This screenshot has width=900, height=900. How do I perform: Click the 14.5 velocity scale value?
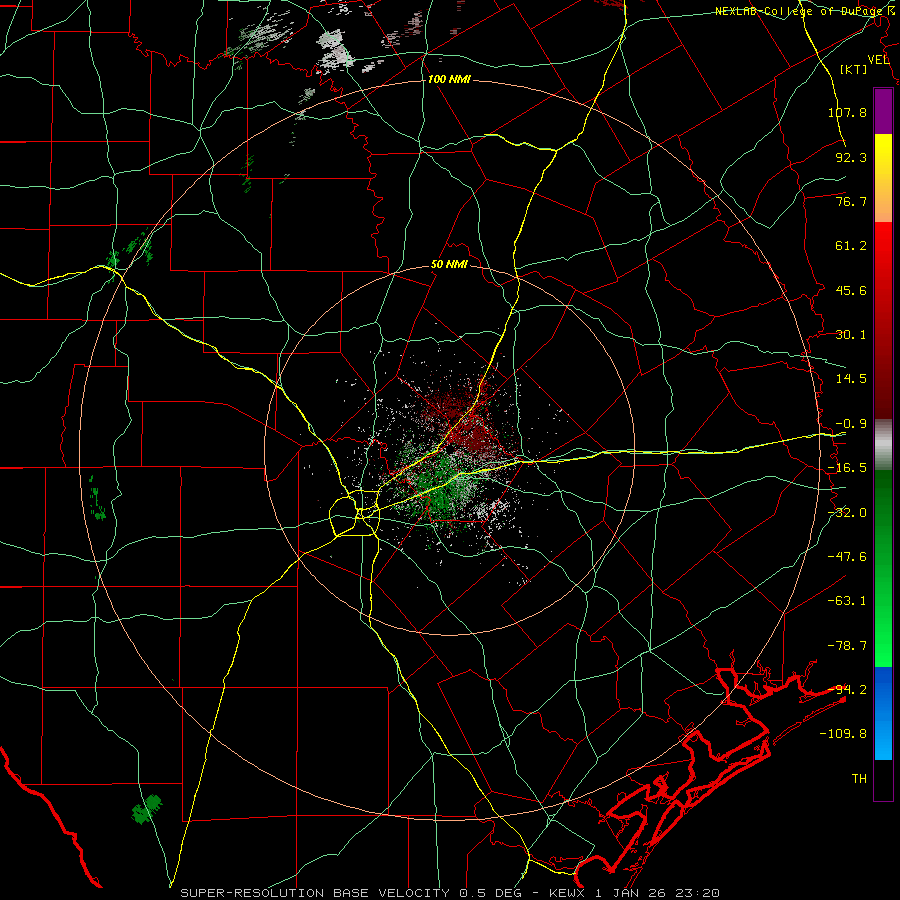pos(851,379)
